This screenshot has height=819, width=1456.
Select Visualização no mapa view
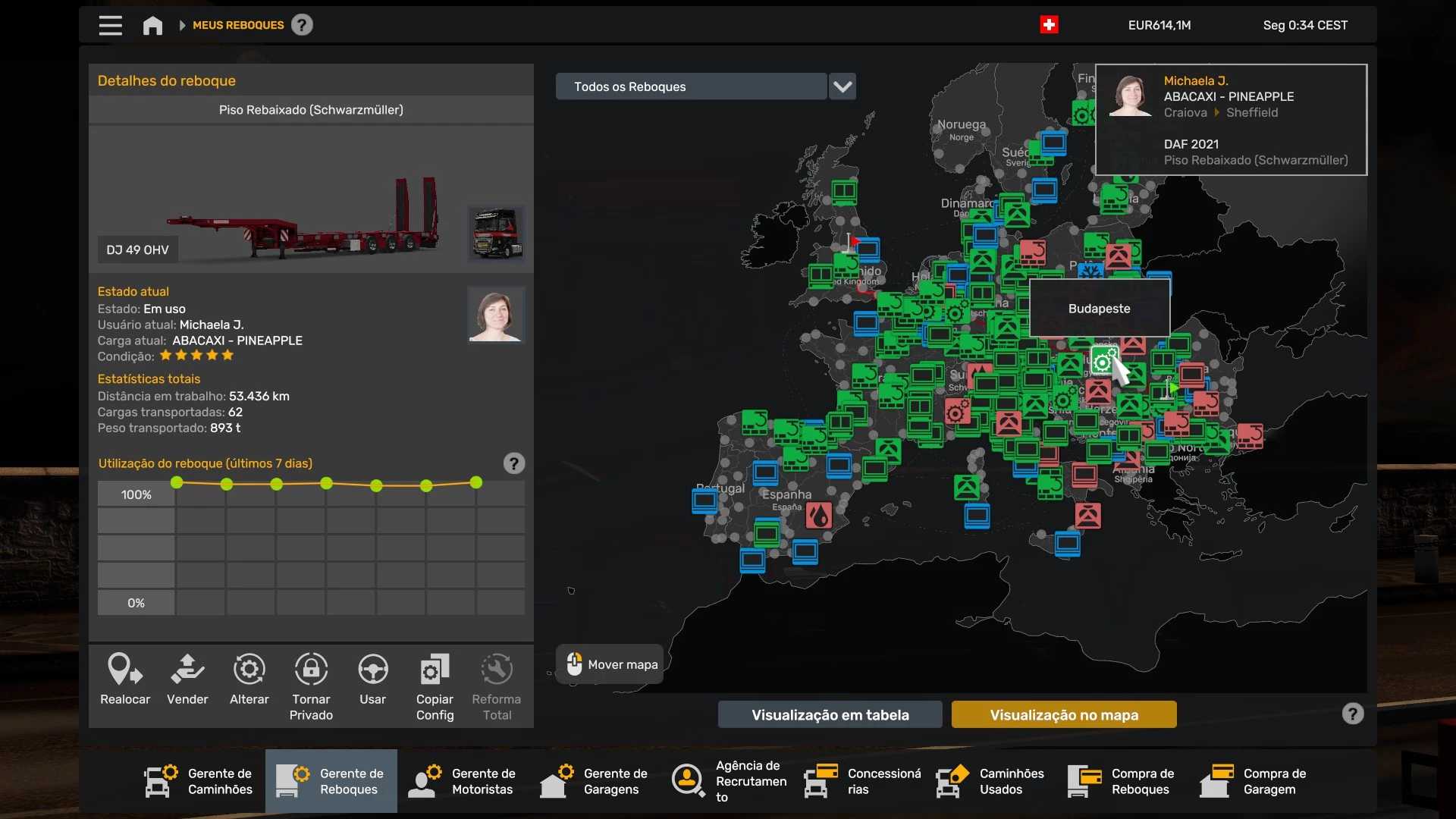coord(1064,714)
